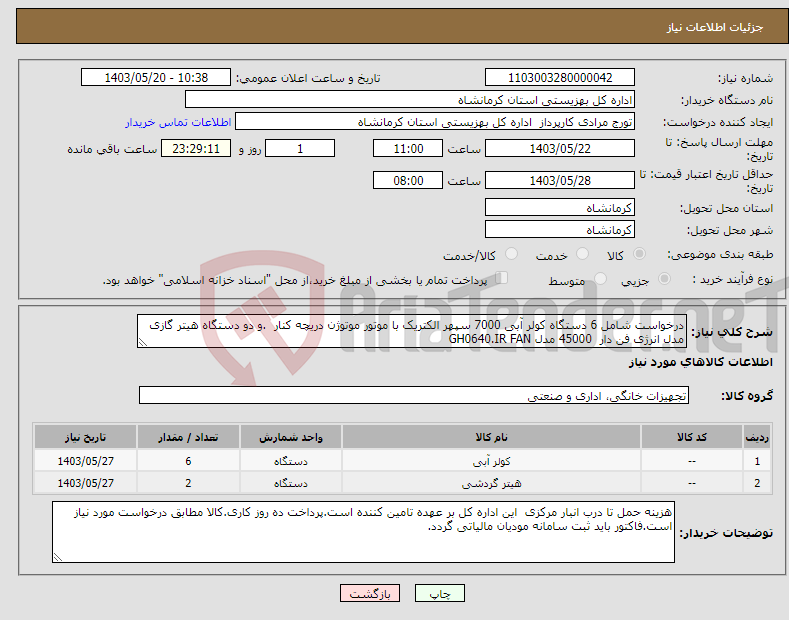The height and width of the screenshot is (620, 789).
Task: Select the کالا/خدمت radio button
Action: click(x=511, y=254)
